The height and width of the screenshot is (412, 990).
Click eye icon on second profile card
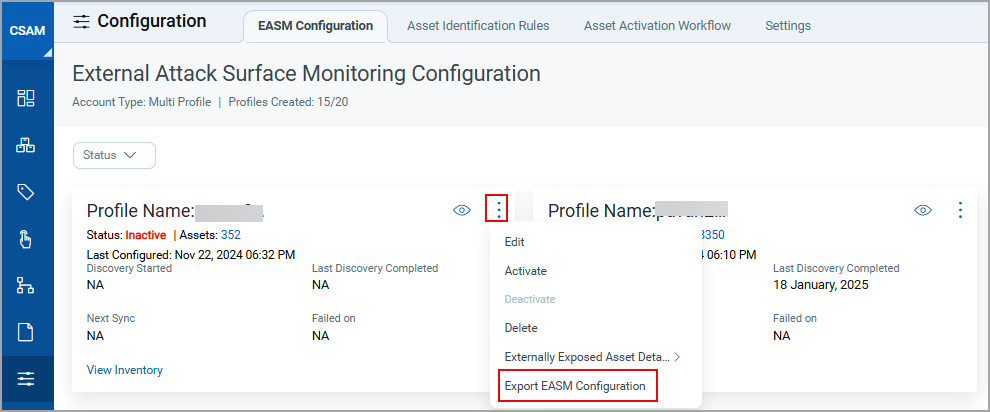(923, 210)
